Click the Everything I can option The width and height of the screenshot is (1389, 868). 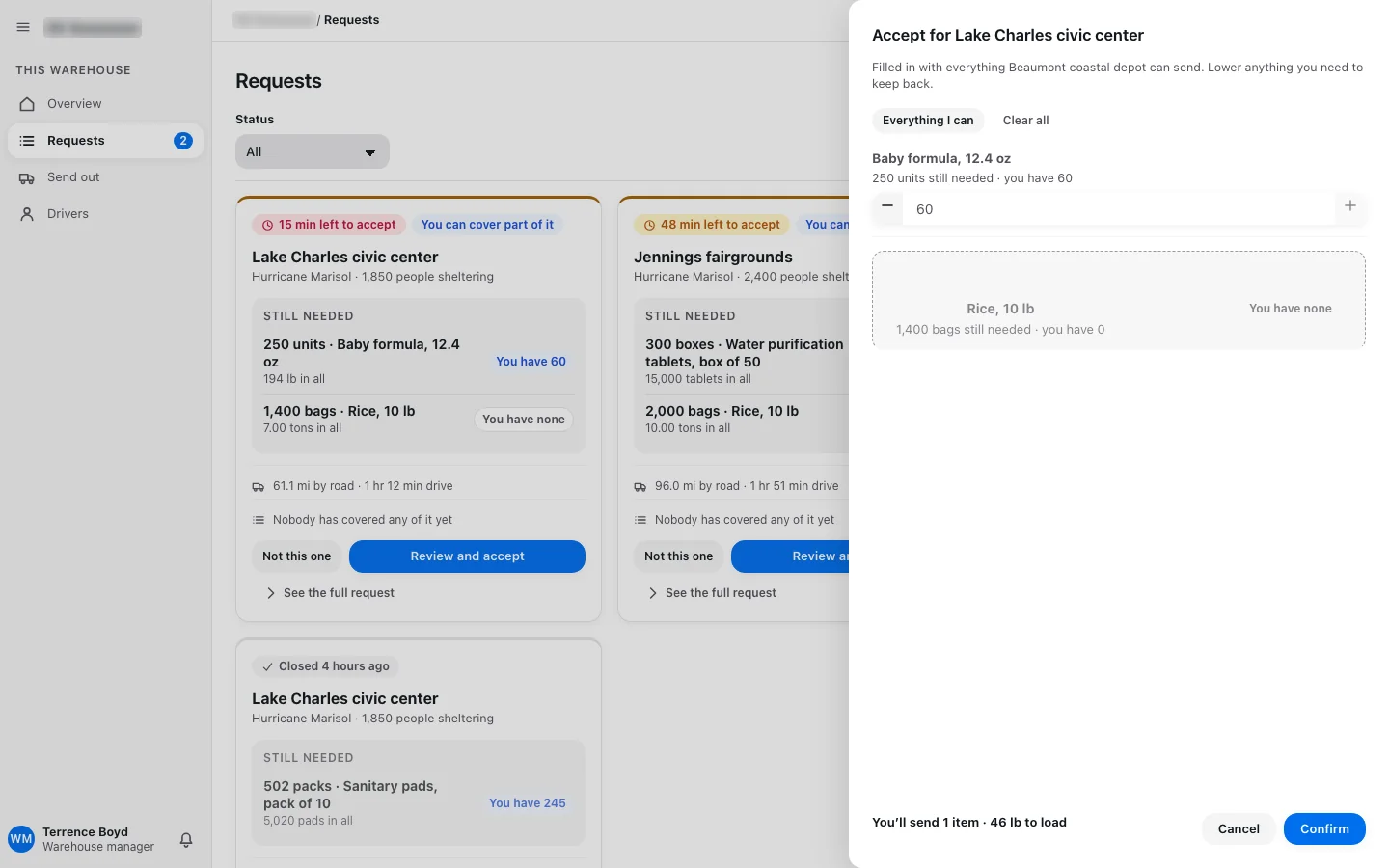pos(928,121)
